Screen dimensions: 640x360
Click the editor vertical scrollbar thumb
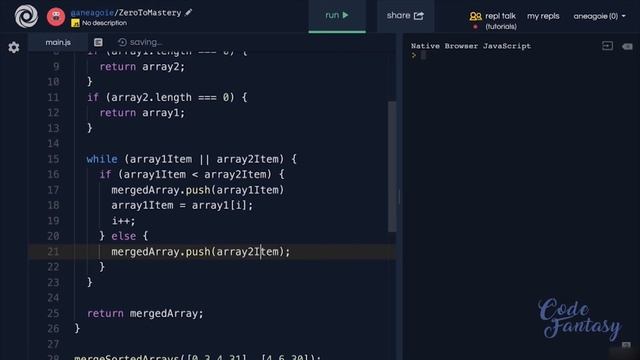tap(392, 167)
